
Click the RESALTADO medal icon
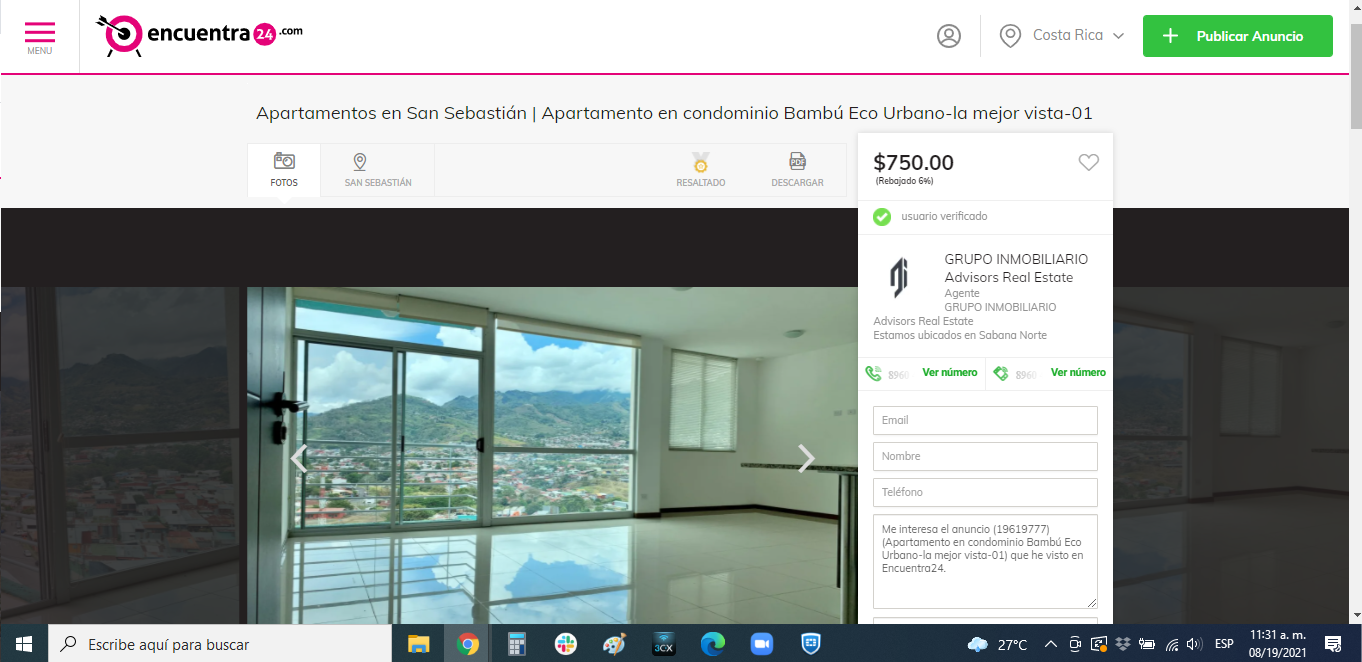701,162
